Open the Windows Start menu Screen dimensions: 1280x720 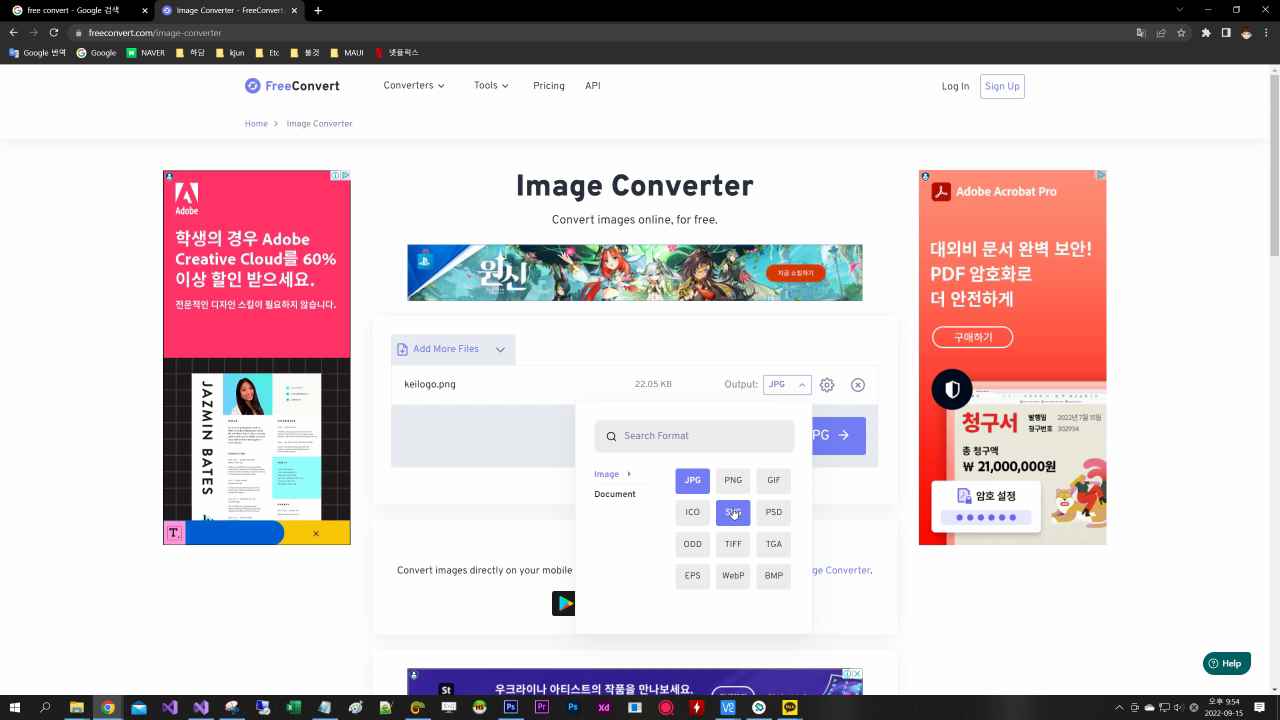tap(14, 707)
